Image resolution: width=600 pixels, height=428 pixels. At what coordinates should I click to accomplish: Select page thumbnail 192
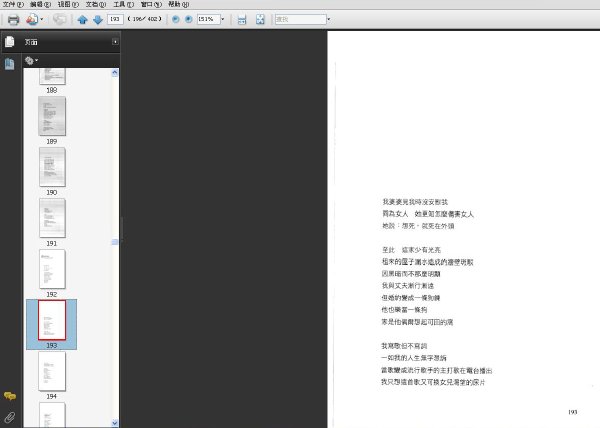pos(52,269)
